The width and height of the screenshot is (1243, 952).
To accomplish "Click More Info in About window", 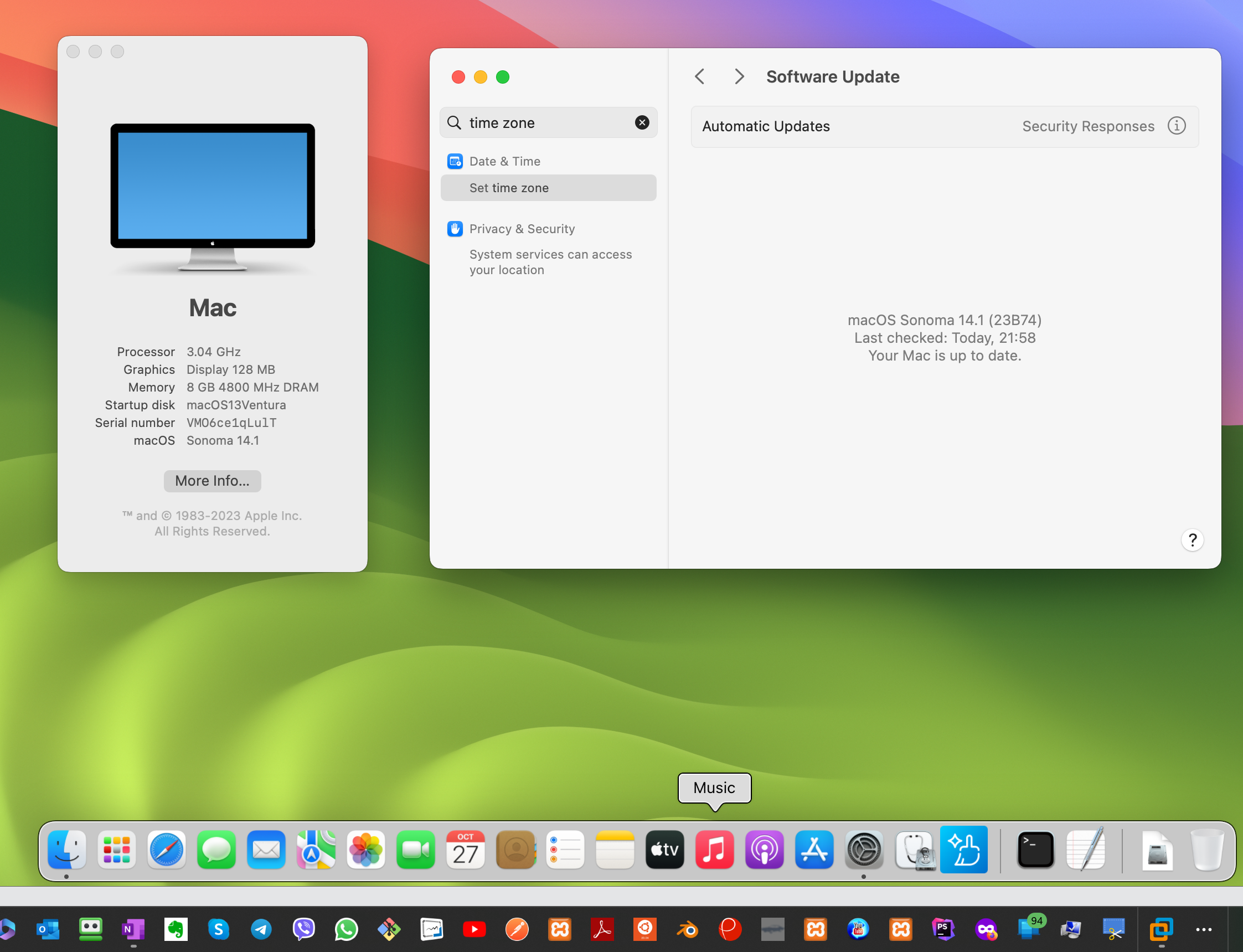I will (x=213, y=481).
